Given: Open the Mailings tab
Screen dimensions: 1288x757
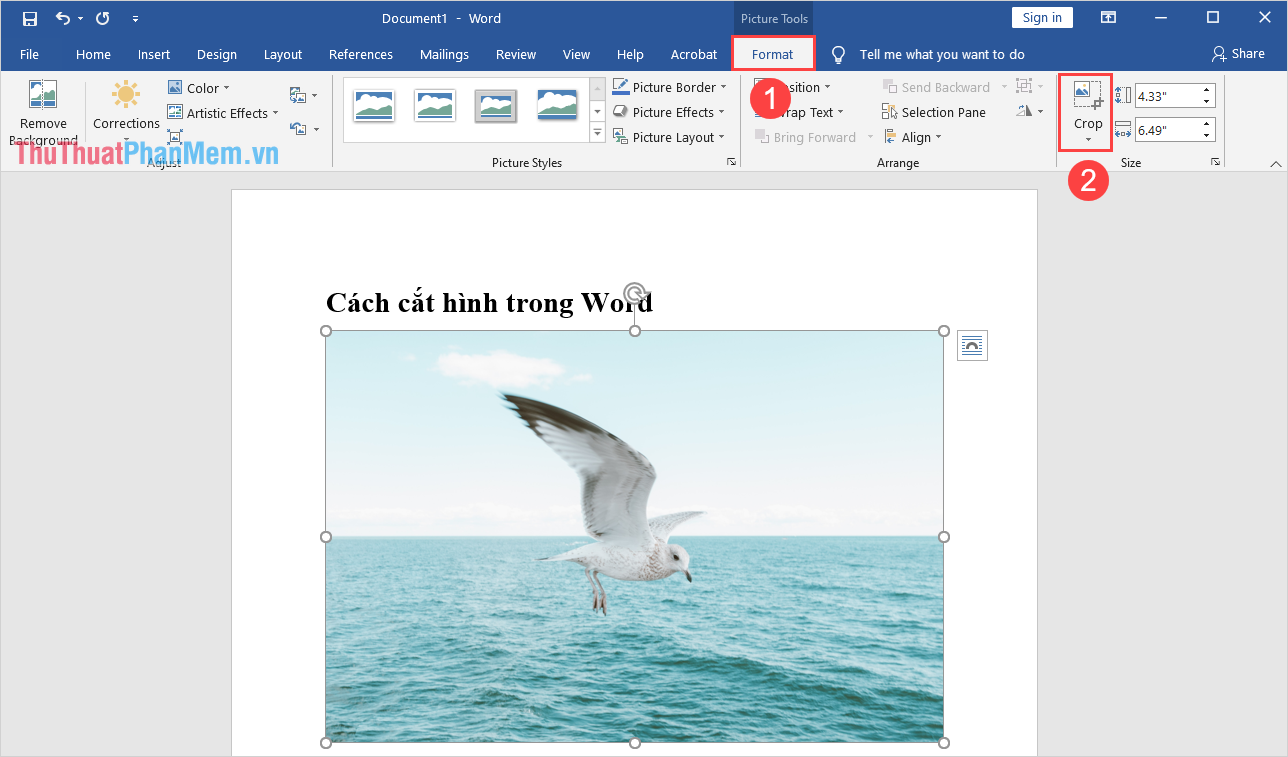Looking at the screenshot, I should 444,54.
